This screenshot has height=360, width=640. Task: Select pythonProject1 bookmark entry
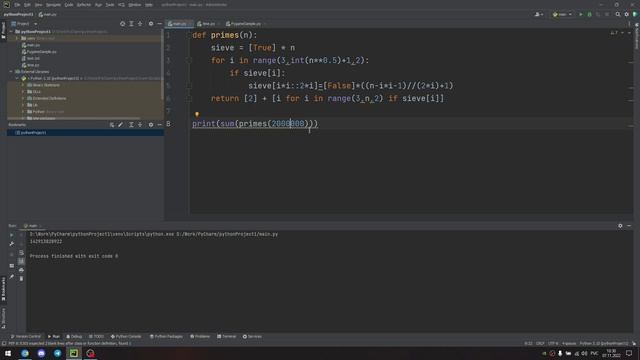coord(33,133)
